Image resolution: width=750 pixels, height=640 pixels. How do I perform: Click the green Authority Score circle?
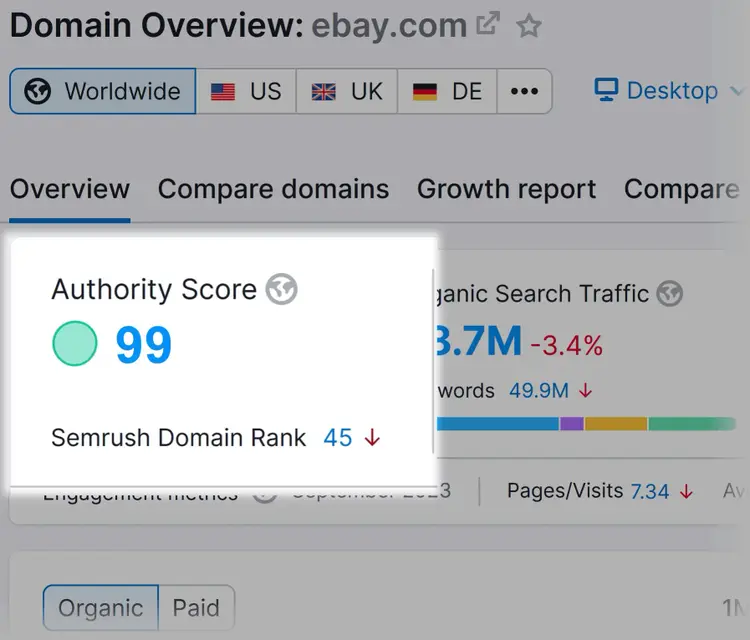click(x=75, y=343)
